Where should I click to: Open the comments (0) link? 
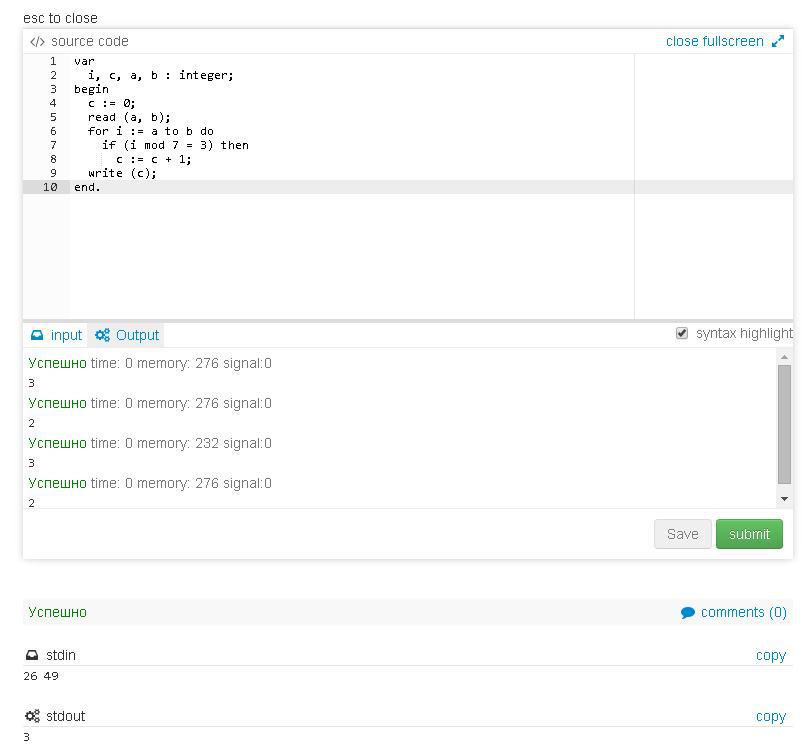[x=743, y=613]
